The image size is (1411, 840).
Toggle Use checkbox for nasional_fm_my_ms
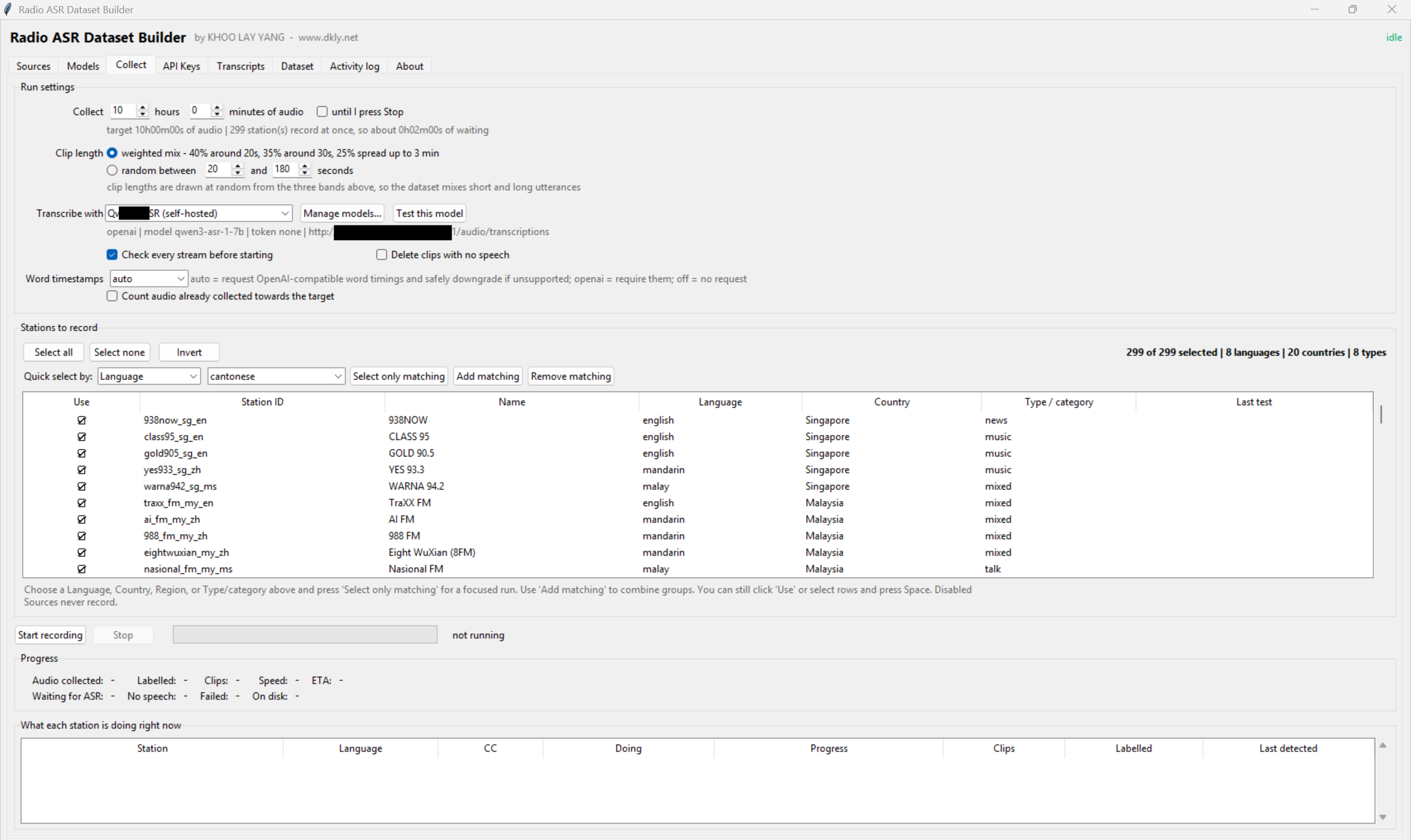82,569
